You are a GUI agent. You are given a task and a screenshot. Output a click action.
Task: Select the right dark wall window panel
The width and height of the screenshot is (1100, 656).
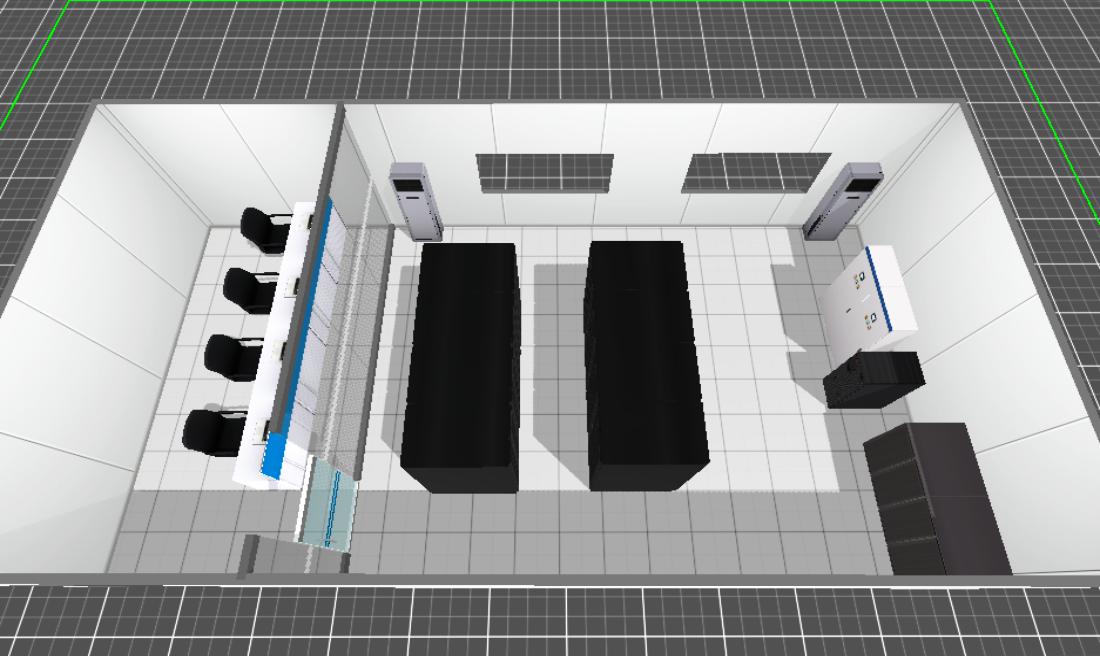(x=756, y=172)
